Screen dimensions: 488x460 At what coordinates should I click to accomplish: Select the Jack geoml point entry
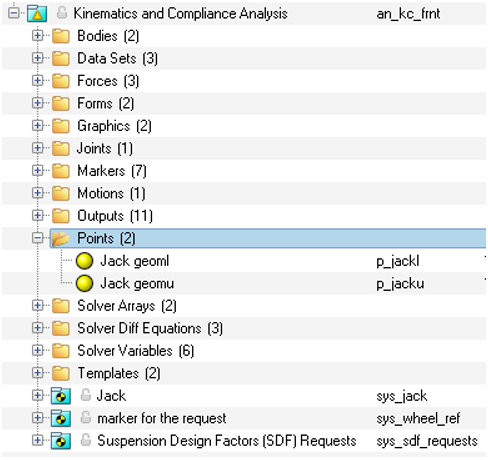point(135,261)
